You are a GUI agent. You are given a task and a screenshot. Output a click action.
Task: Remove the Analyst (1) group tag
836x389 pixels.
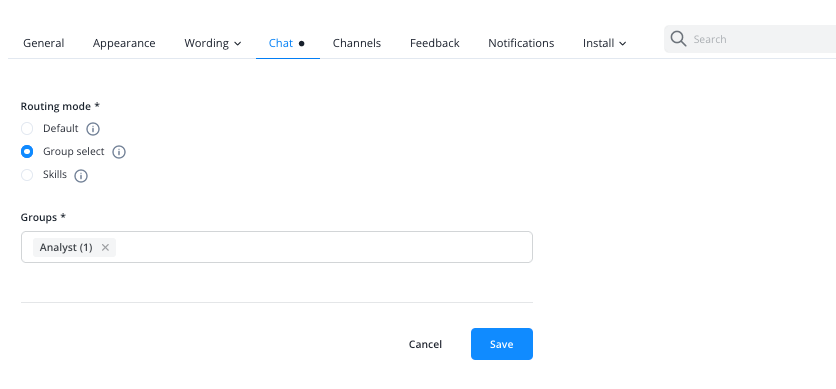[105, 247]
